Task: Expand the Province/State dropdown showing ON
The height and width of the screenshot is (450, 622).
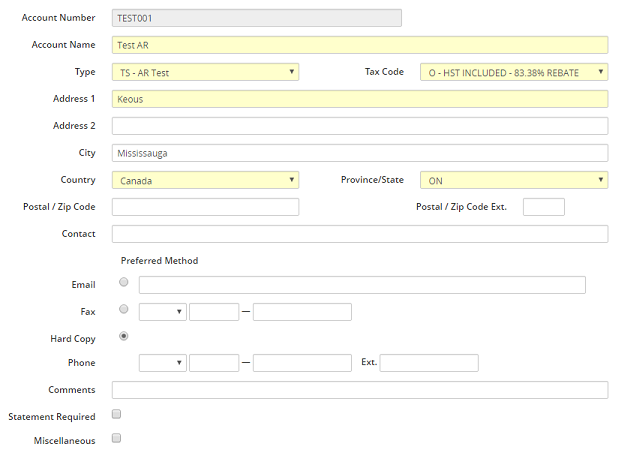Action: [x=514, y=180]
